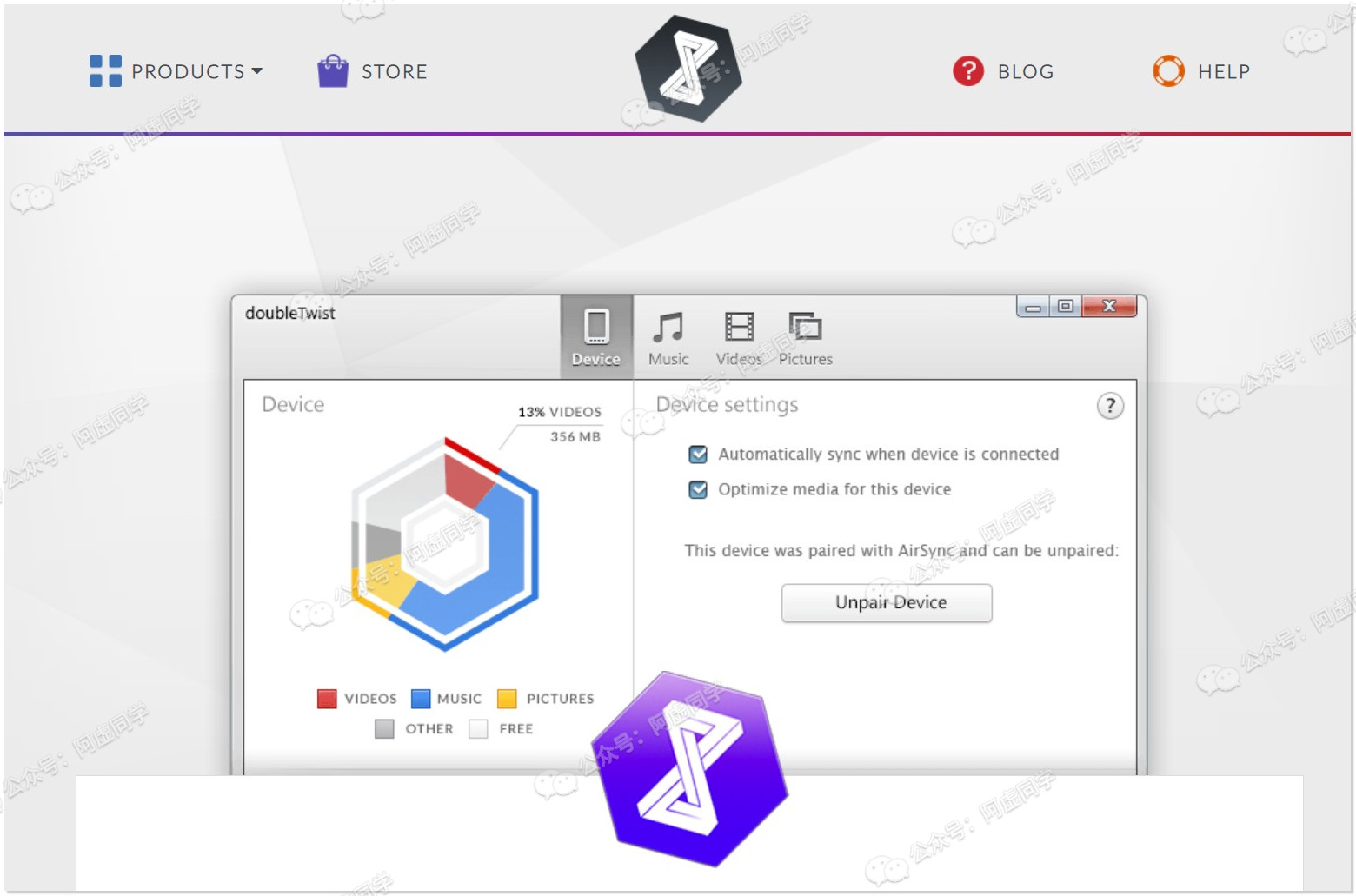
Task: Open the BLOG link
Action: (x=1026, y=71)
